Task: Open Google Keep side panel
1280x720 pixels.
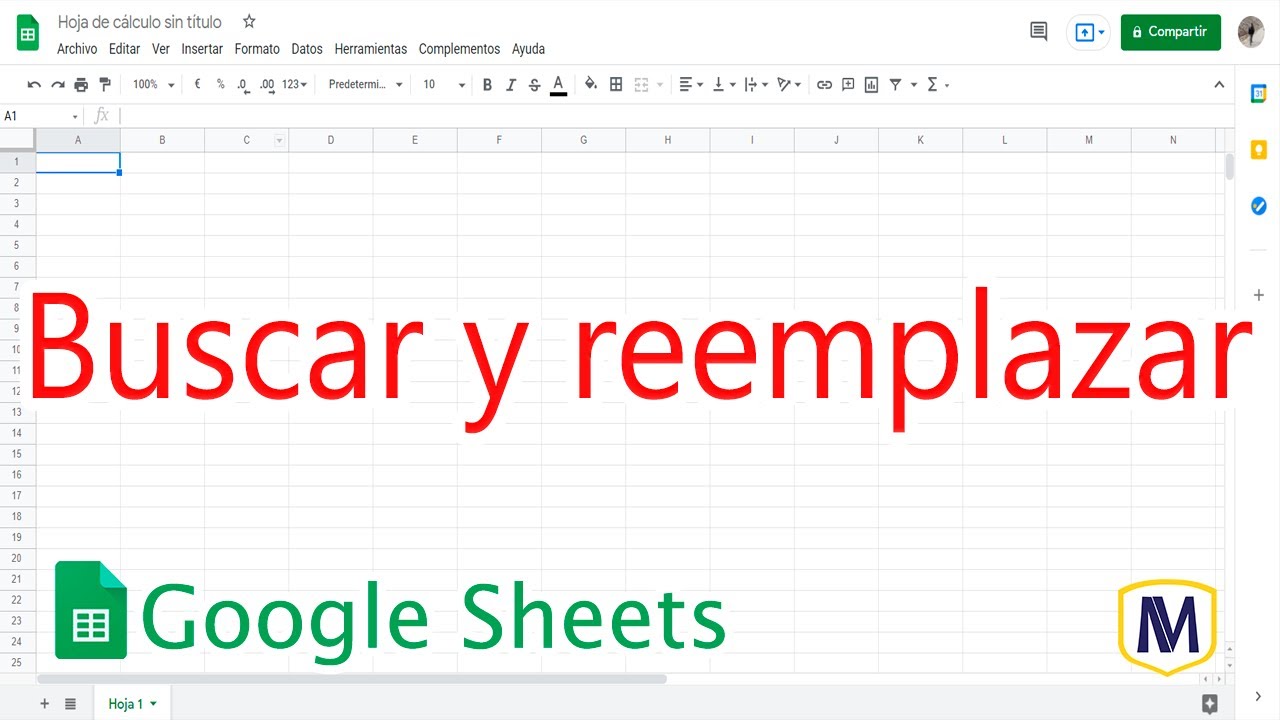Action: click(x=1259, y=150)
